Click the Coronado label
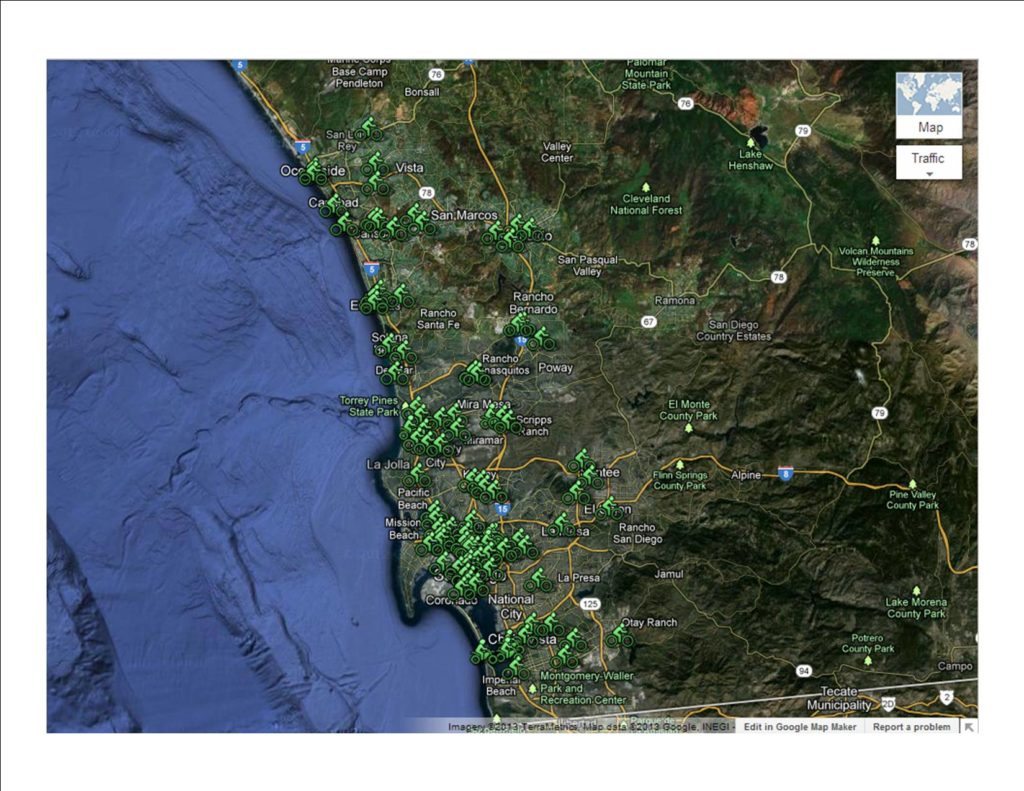Screen dimensions: 1024x791 pyautogui.click(x=452, y=600)
